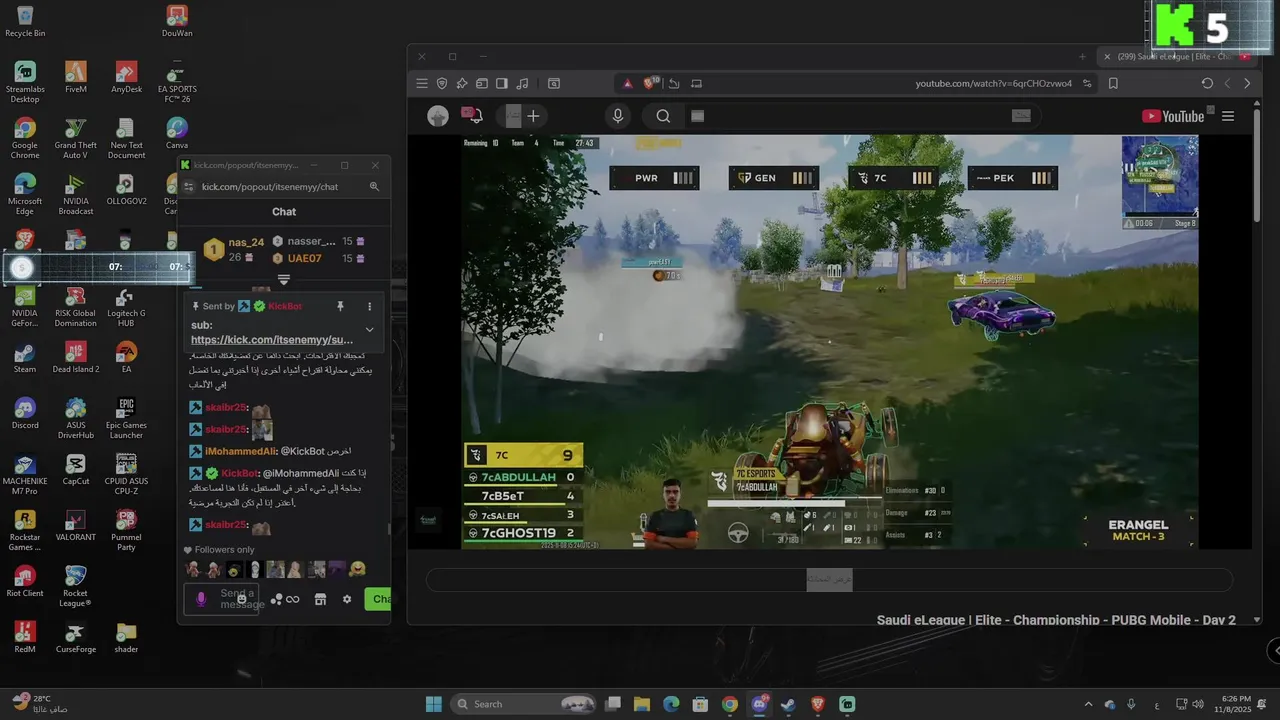This screenshot has width=1280, height=720.
Task: Click the YouTube logo
Action: coord(1173,116)
